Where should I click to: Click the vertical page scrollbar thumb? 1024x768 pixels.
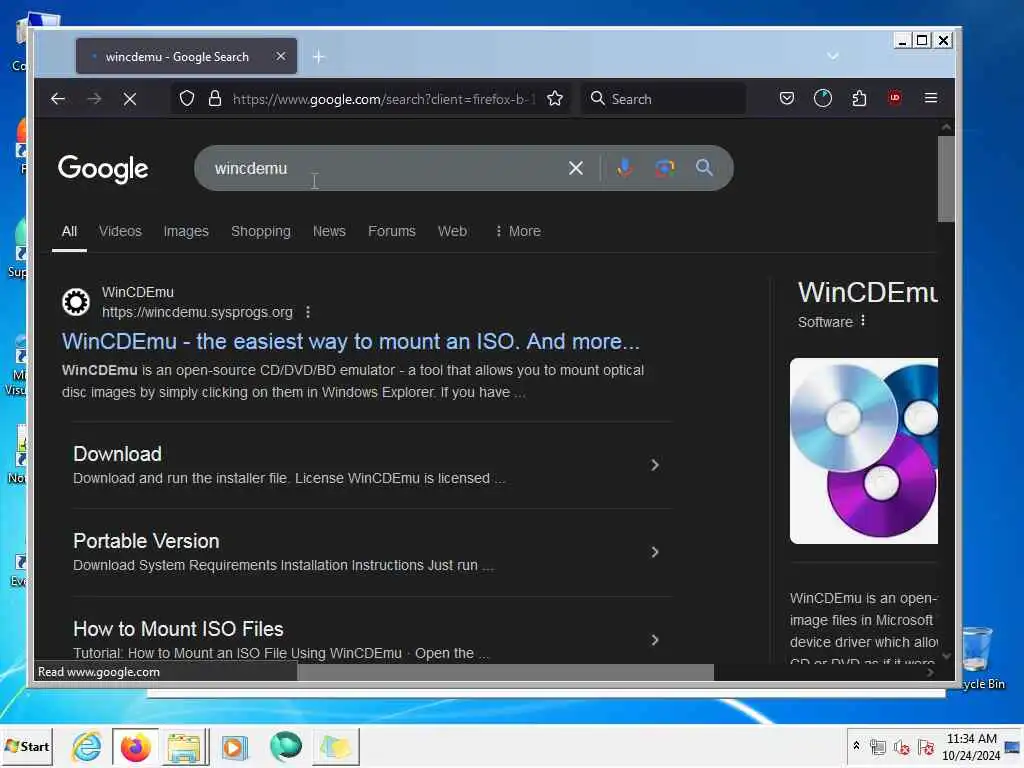[946, 178]
